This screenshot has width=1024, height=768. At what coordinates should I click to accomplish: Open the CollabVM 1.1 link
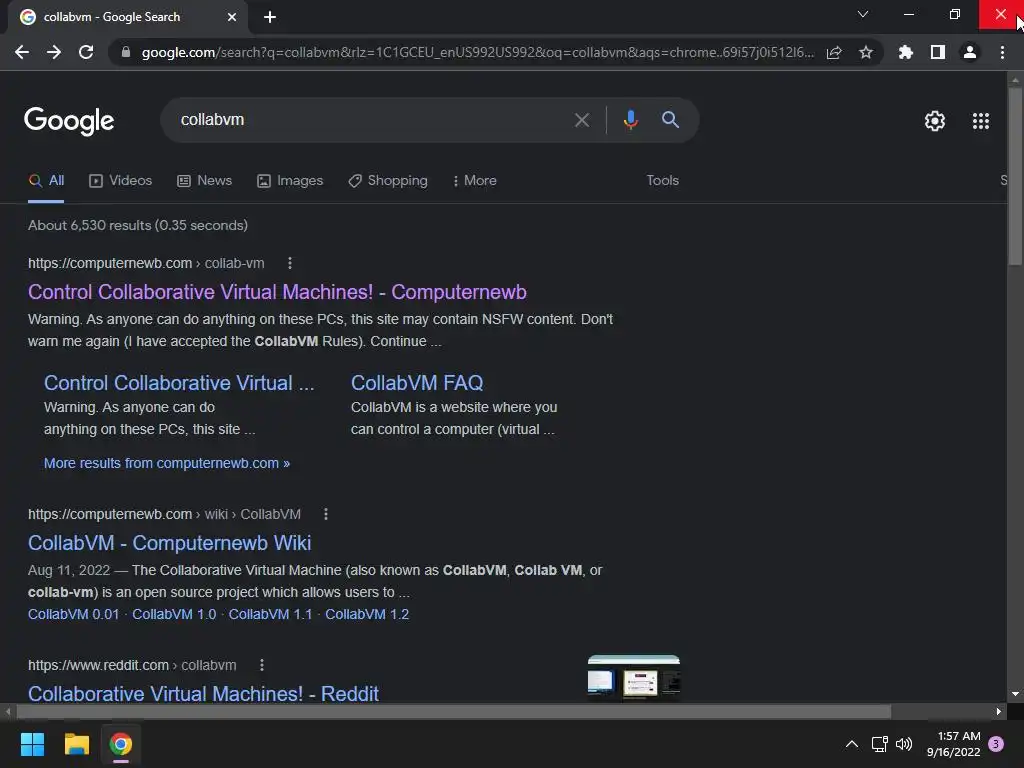[x=270, y=615]
